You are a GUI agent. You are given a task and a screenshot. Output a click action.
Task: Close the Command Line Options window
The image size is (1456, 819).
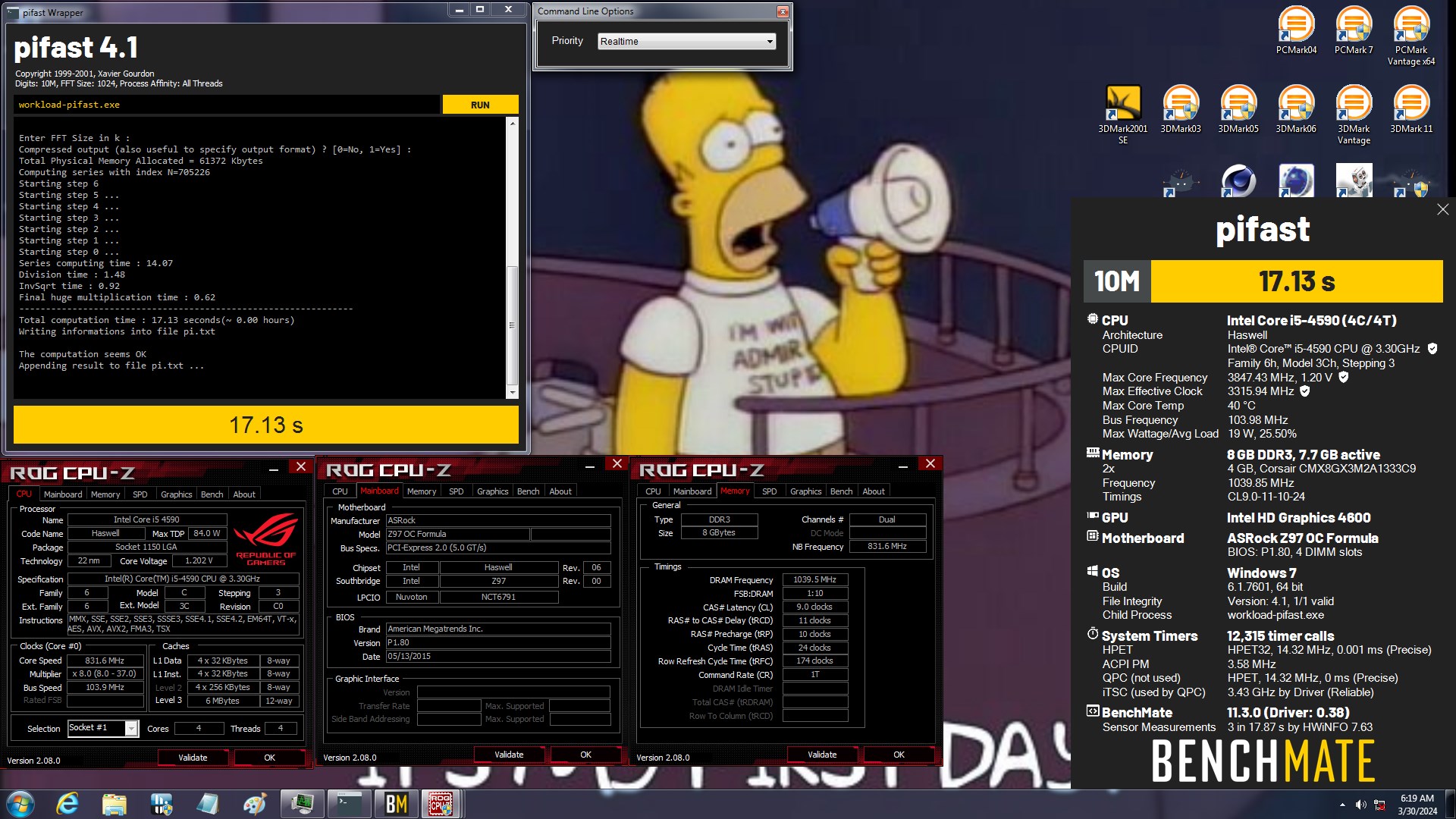(783, 11)
